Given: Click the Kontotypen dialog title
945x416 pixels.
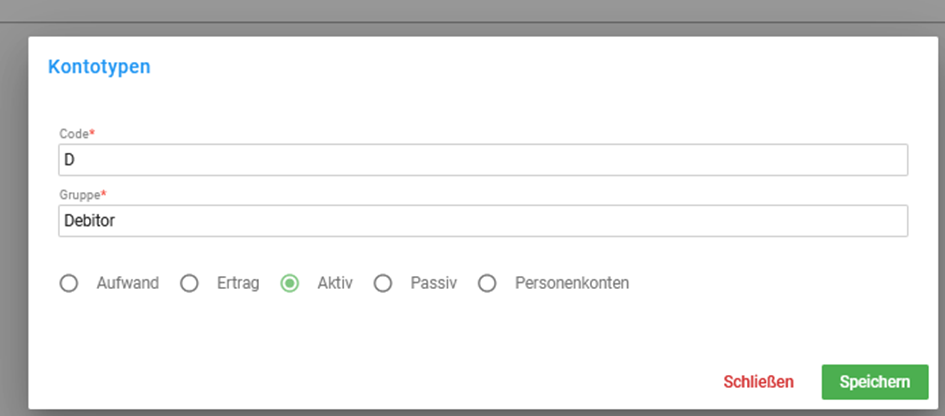Looking at the screenshot, I should click(x=99, y=67).
